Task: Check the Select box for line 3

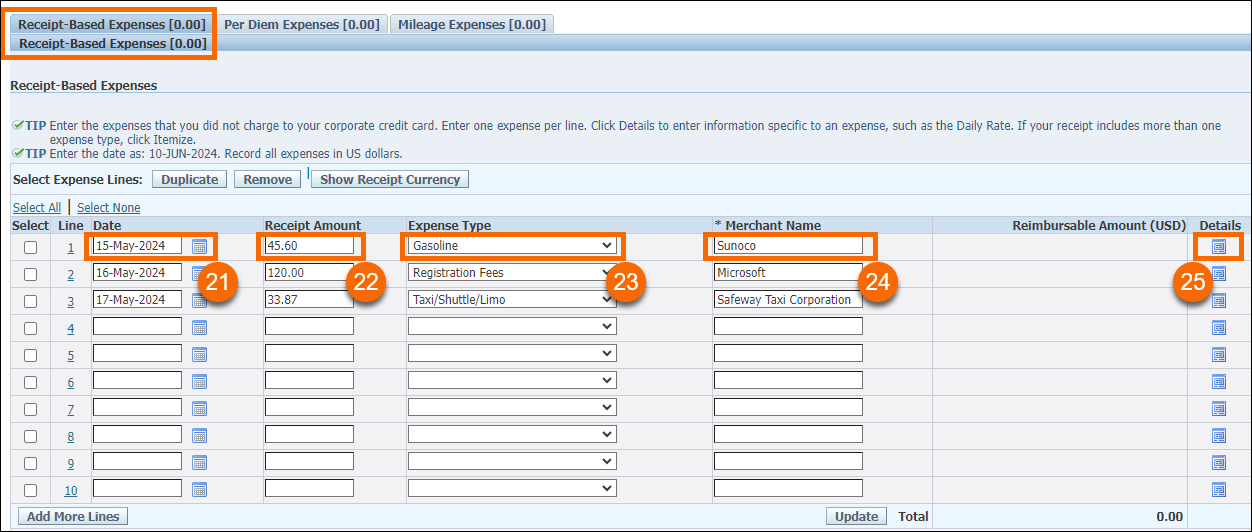Action: pyautogui.click(x=30, y=301)
